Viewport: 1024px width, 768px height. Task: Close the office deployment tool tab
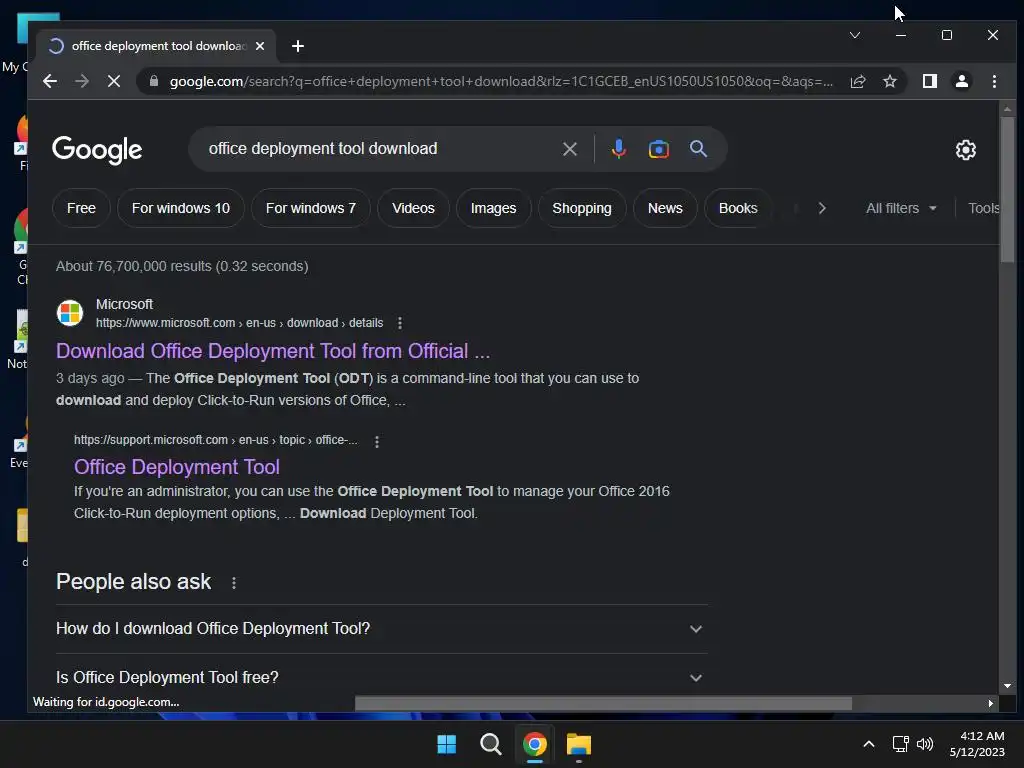point(260,46)
